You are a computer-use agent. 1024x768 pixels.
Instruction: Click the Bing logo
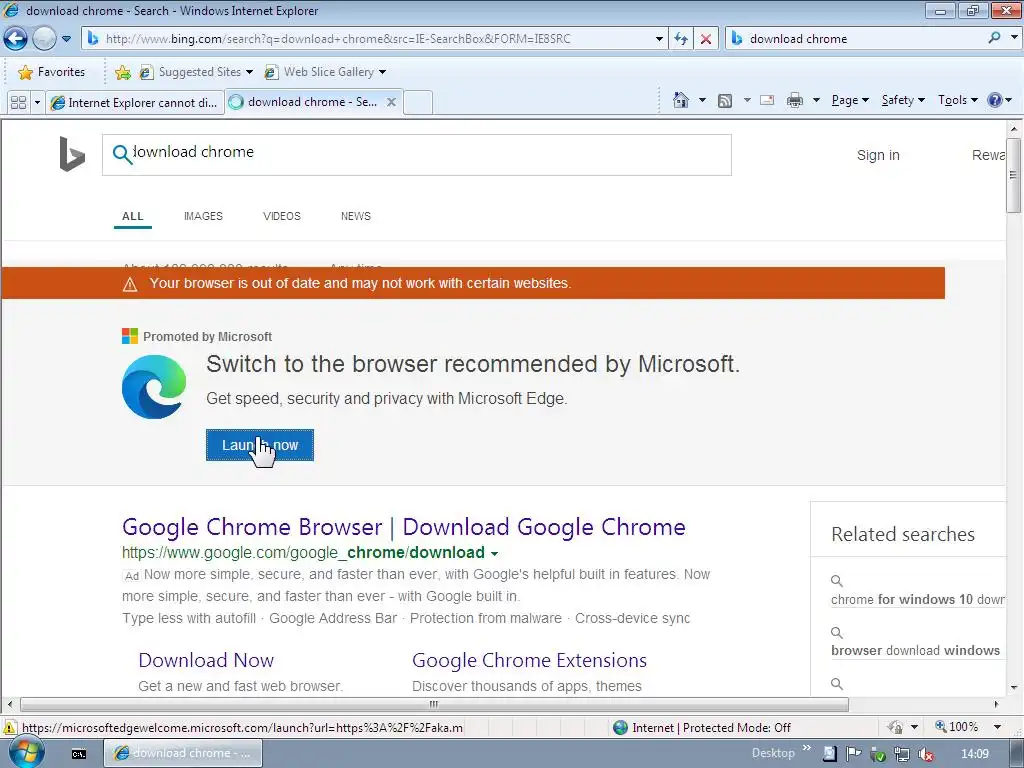tap(72, 154)
